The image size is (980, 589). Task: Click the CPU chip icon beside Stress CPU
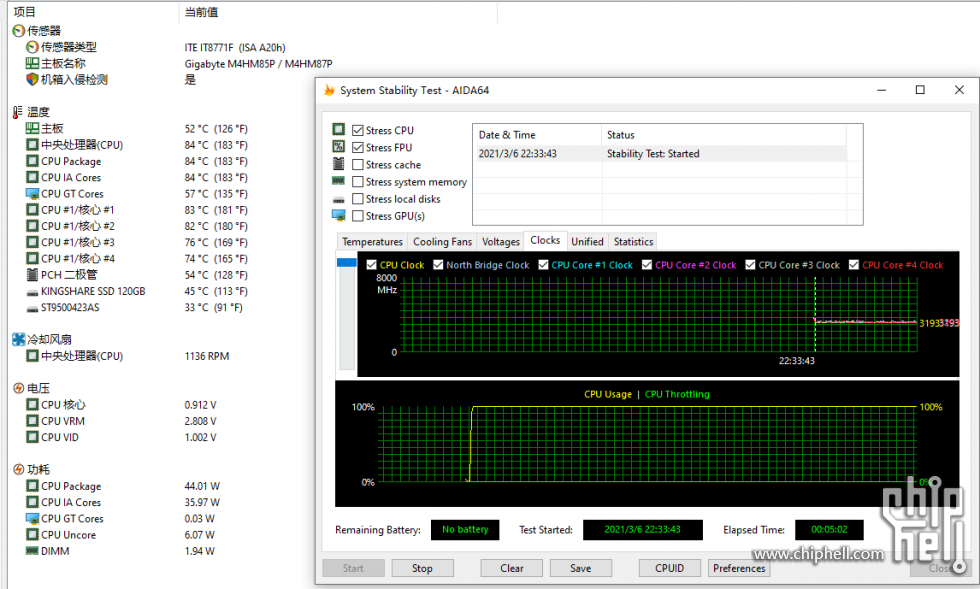[339, 129]
